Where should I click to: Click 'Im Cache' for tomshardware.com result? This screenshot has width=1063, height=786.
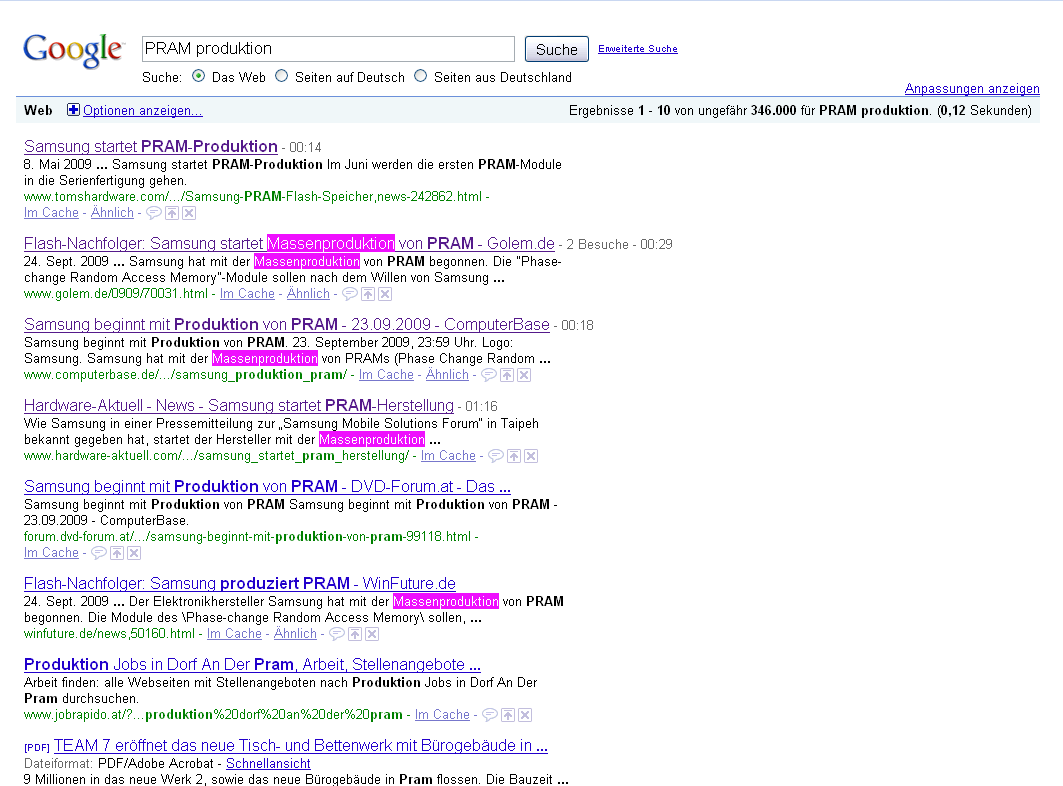[52, 213]
